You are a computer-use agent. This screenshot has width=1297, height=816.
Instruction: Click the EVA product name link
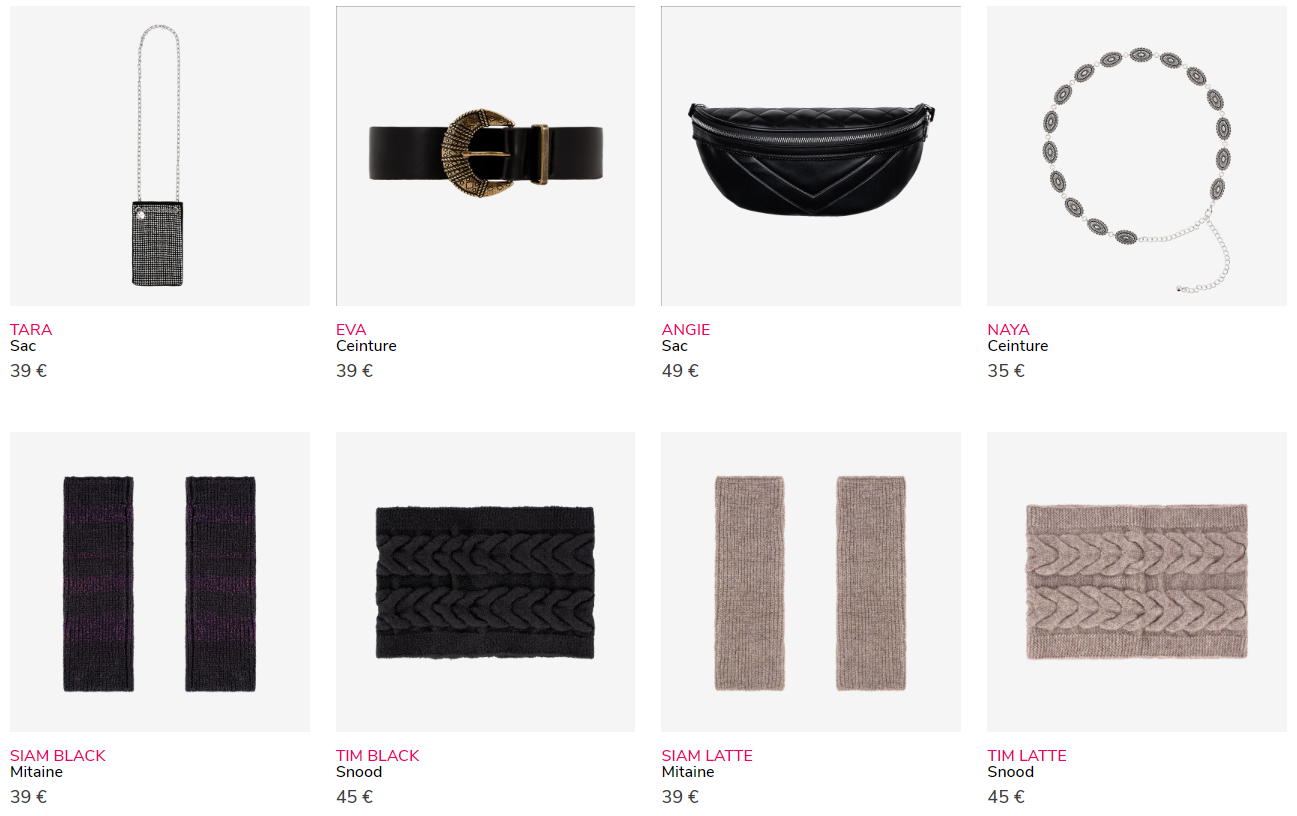[351, 329]
